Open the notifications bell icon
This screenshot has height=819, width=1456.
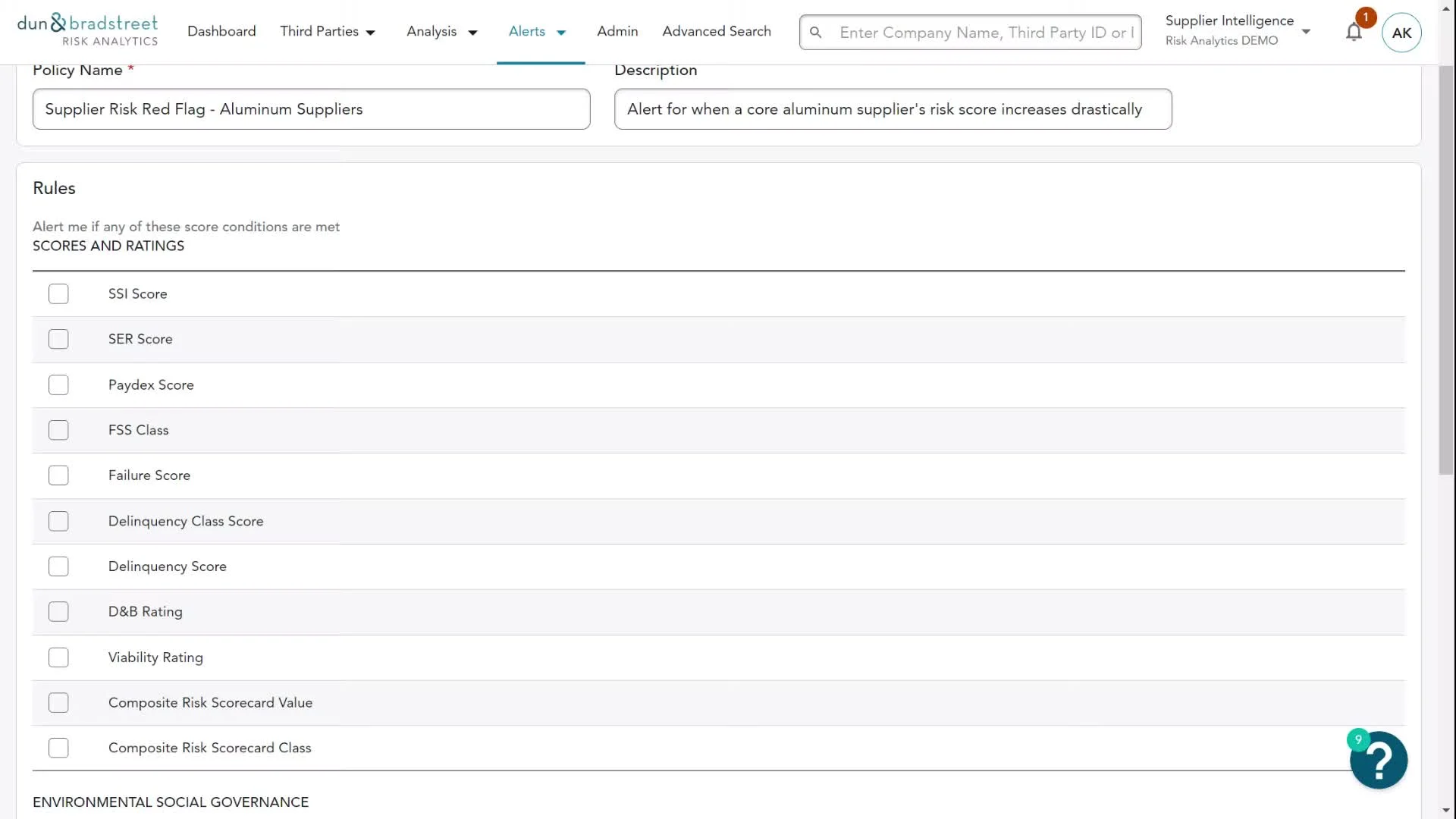coord(1354,33)
